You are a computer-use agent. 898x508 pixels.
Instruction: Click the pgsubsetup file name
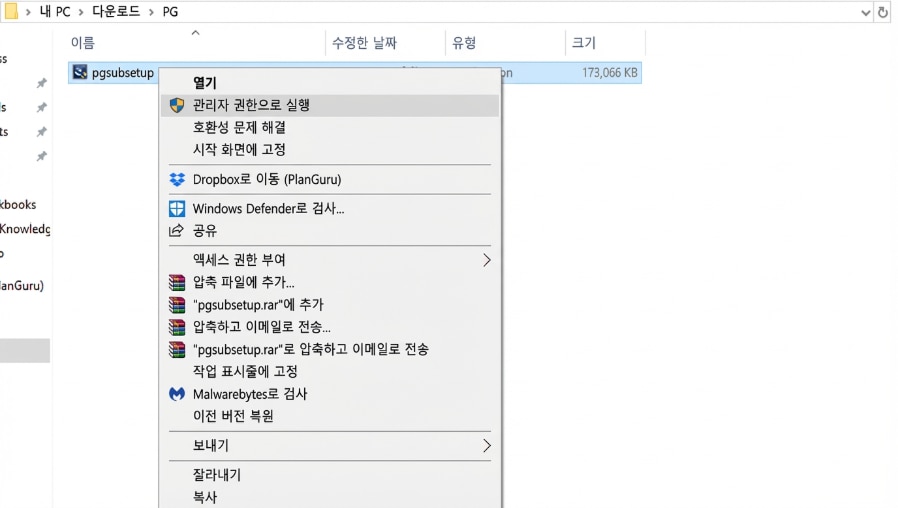[123, 73]
